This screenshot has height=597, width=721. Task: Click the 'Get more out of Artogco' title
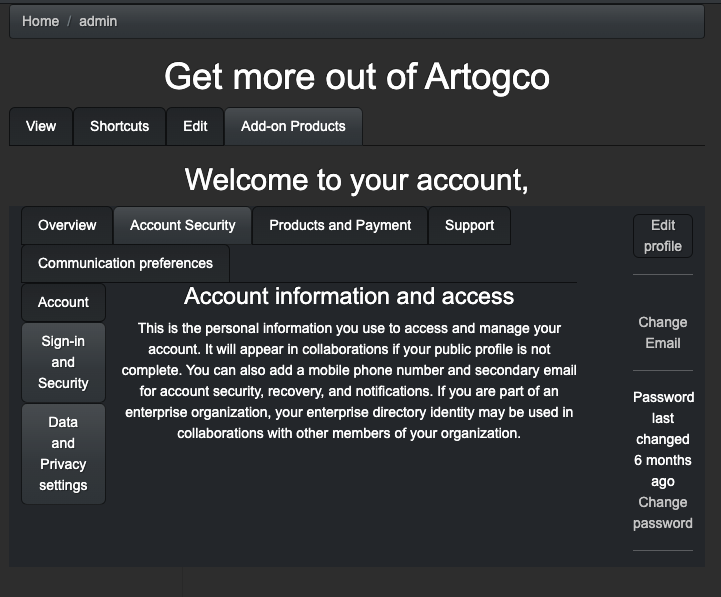tap(357, 77)
